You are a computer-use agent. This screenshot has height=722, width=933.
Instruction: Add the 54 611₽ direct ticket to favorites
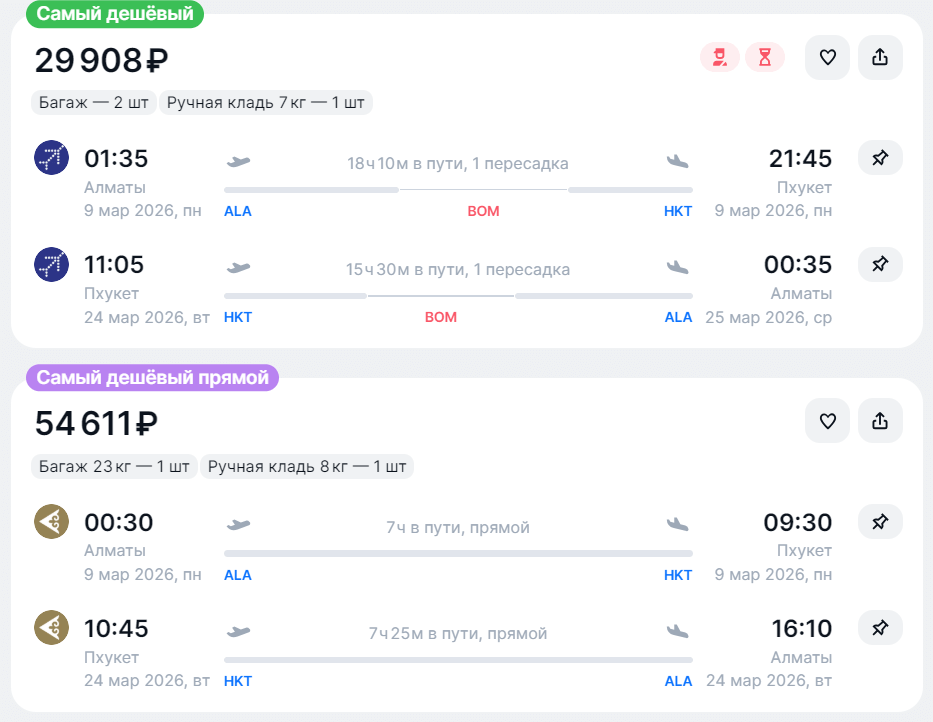point(827,421)
